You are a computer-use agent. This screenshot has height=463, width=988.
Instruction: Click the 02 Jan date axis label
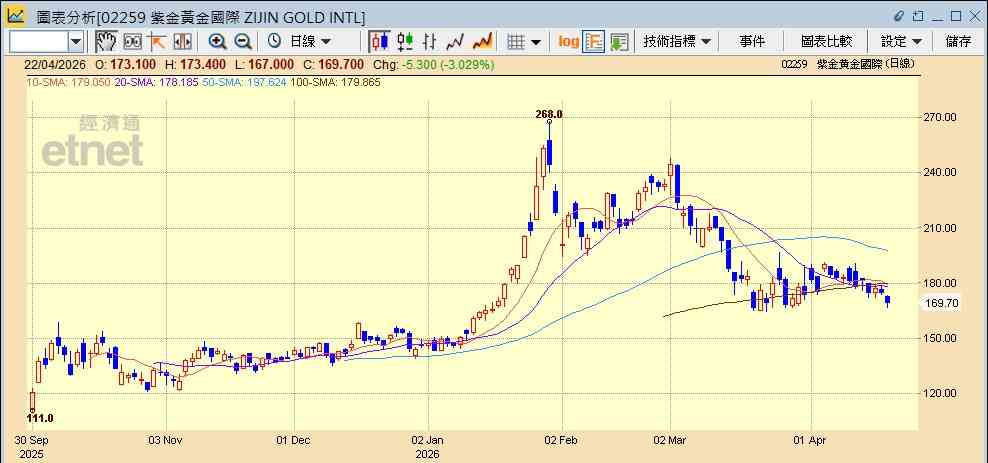(428, 440)
